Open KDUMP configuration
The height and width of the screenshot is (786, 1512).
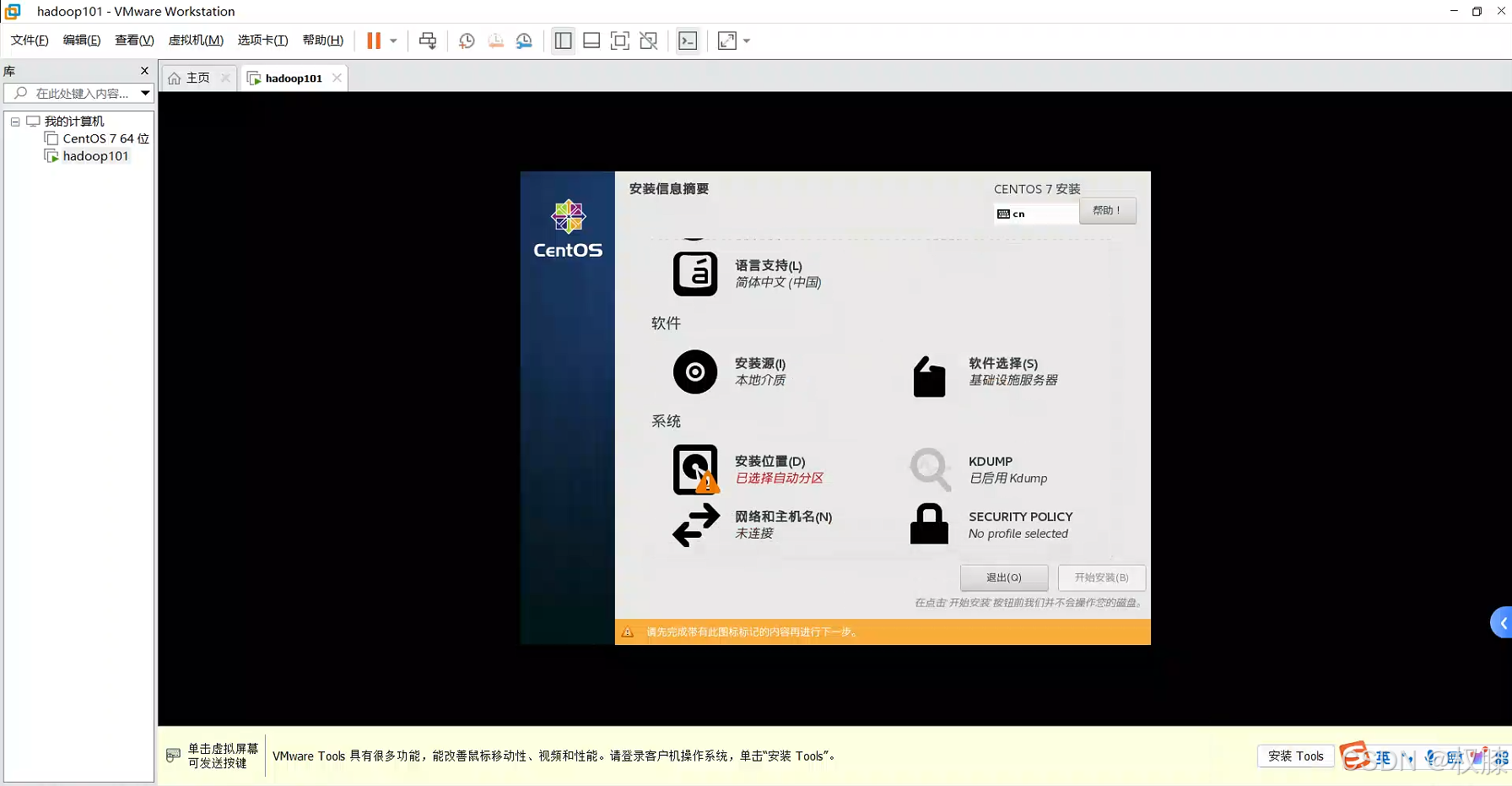point(979,469)
